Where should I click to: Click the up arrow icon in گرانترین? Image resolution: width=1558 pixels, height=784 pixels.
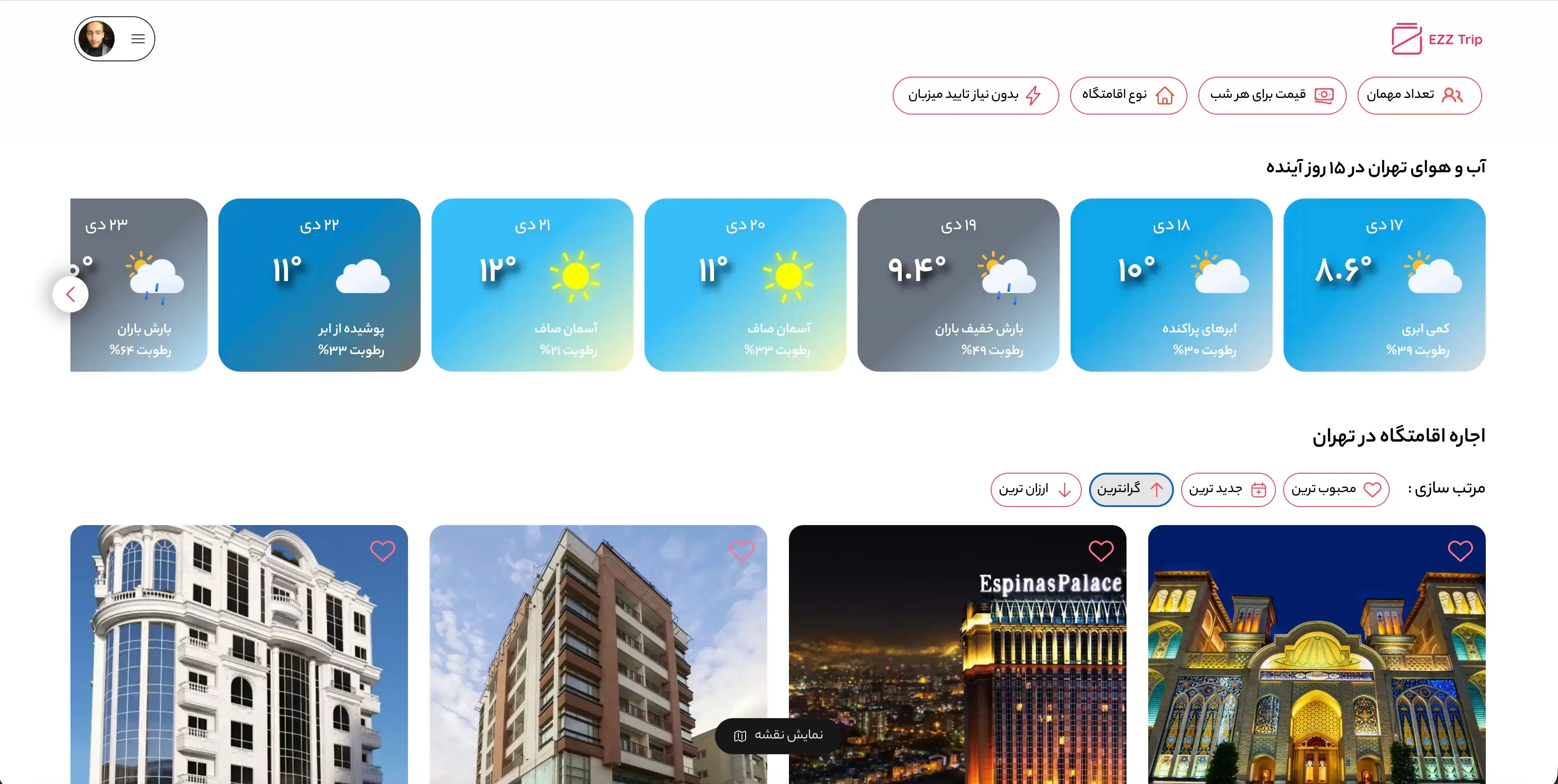(1156, 489)
